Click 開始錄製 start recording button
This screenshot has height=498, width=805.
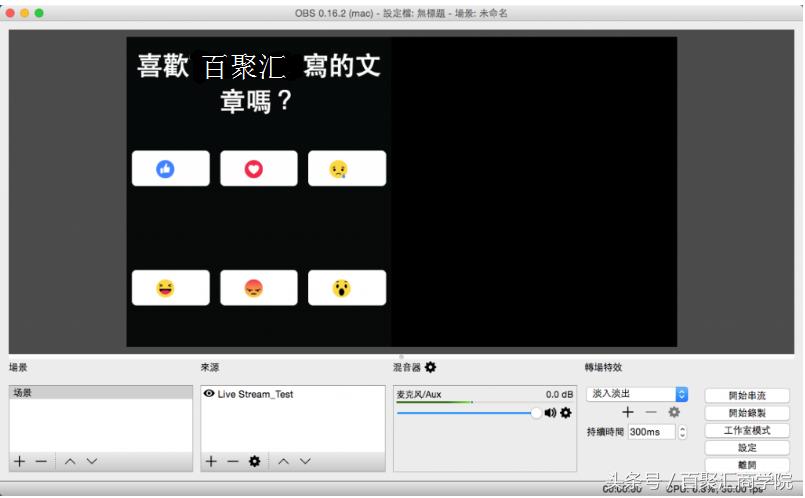[x=747, y=413]
